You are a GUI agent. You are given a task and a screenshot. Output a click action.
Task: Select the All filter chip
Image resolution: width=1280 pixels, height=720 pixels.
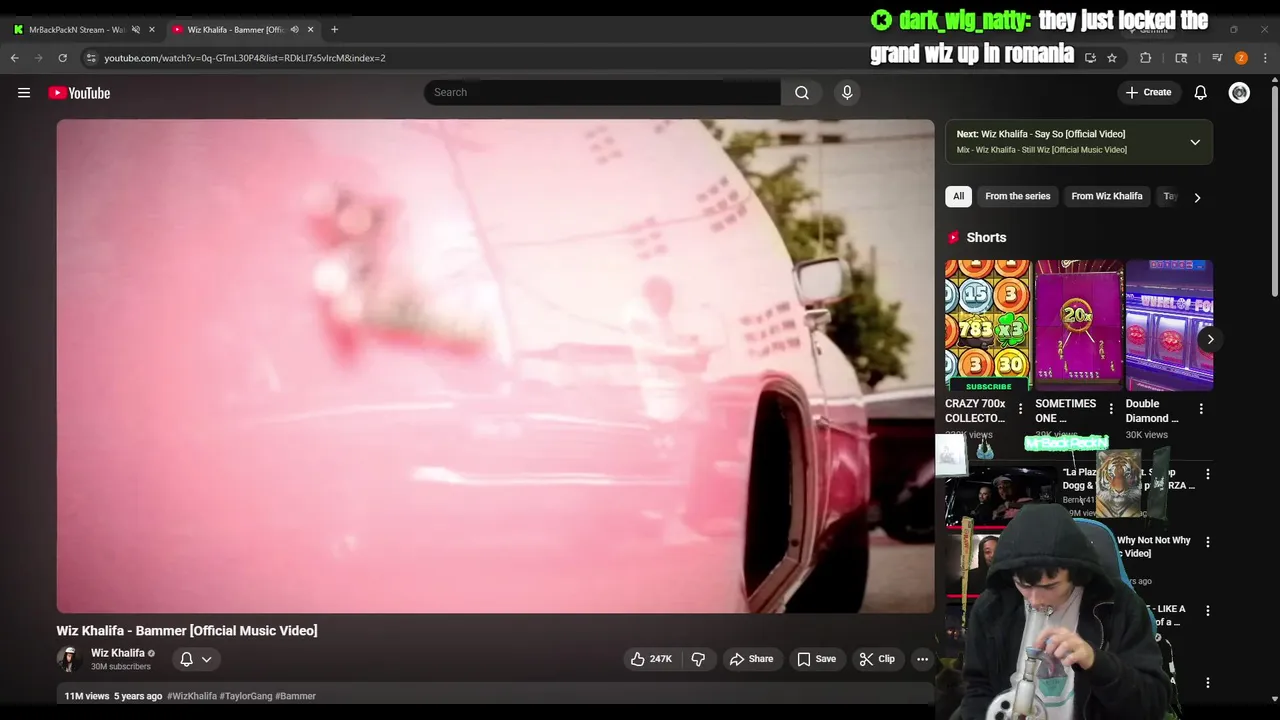coord(958,196)
